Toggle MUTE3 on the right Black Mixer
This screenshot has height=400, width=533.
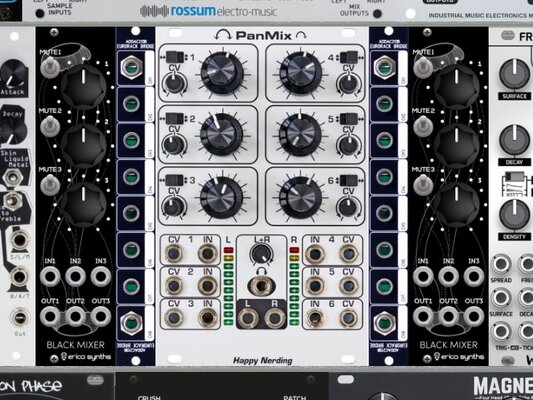click(x=423, y=185)
